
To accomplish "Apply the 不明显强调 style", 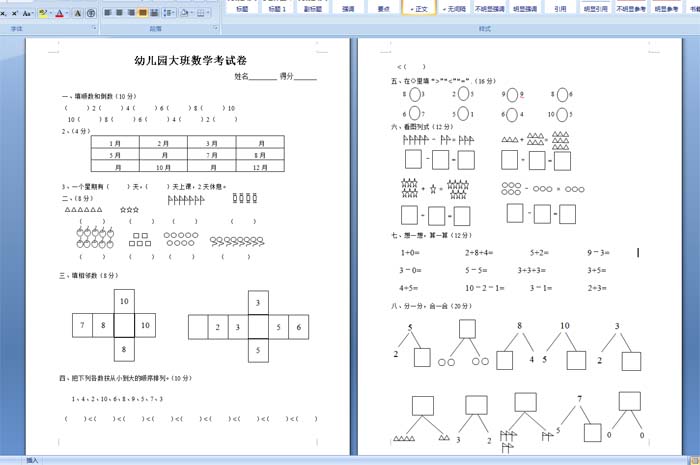I will [x=489, y=8].
